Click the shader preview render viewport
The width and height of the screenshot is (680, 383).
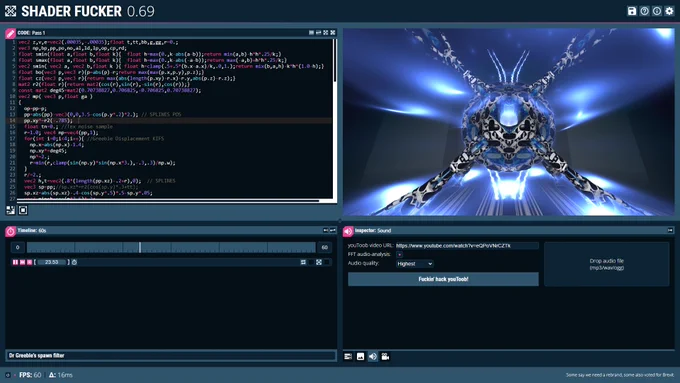[509, 122]
